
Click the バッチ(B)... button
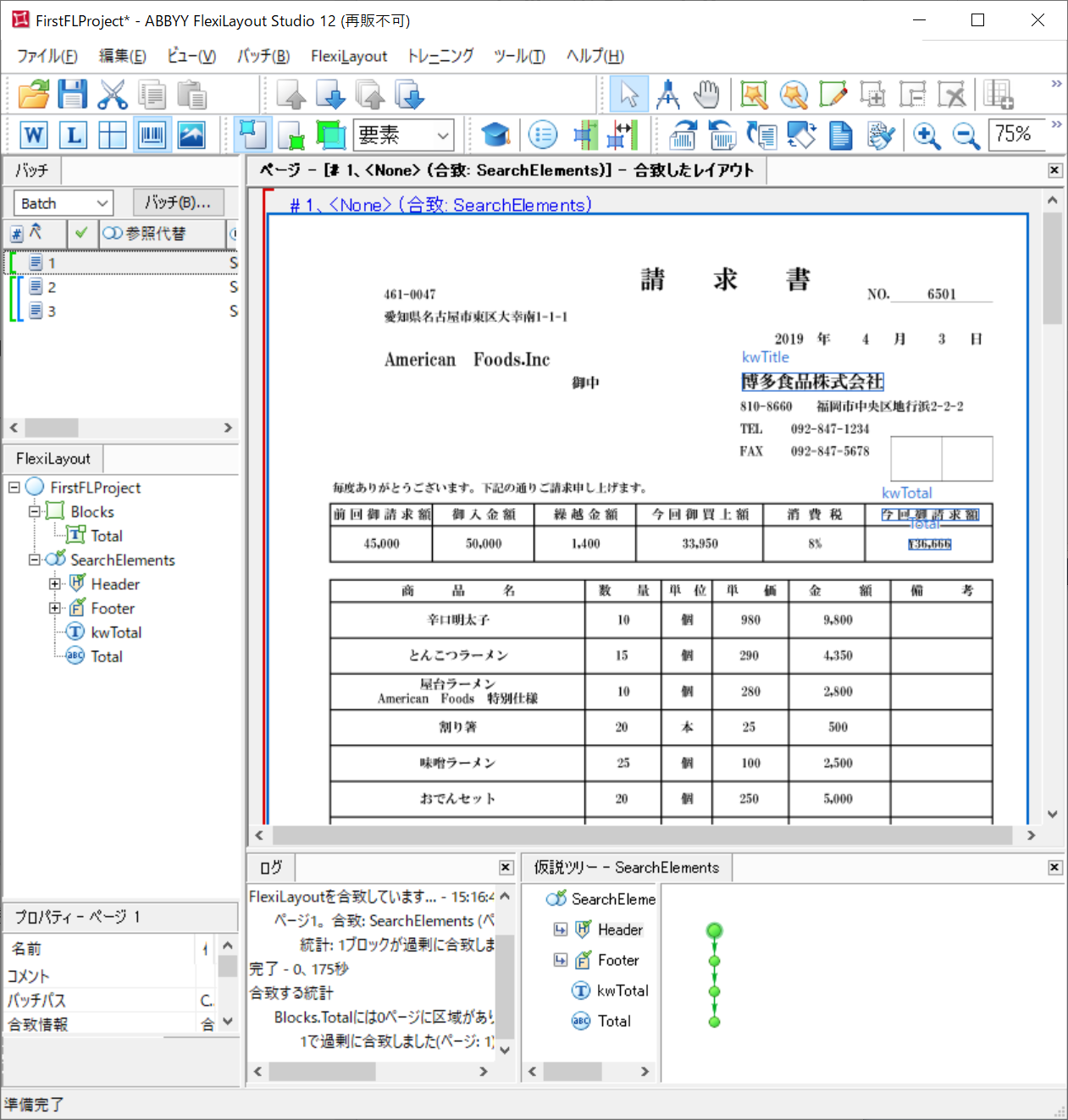[x=178, y=203]
